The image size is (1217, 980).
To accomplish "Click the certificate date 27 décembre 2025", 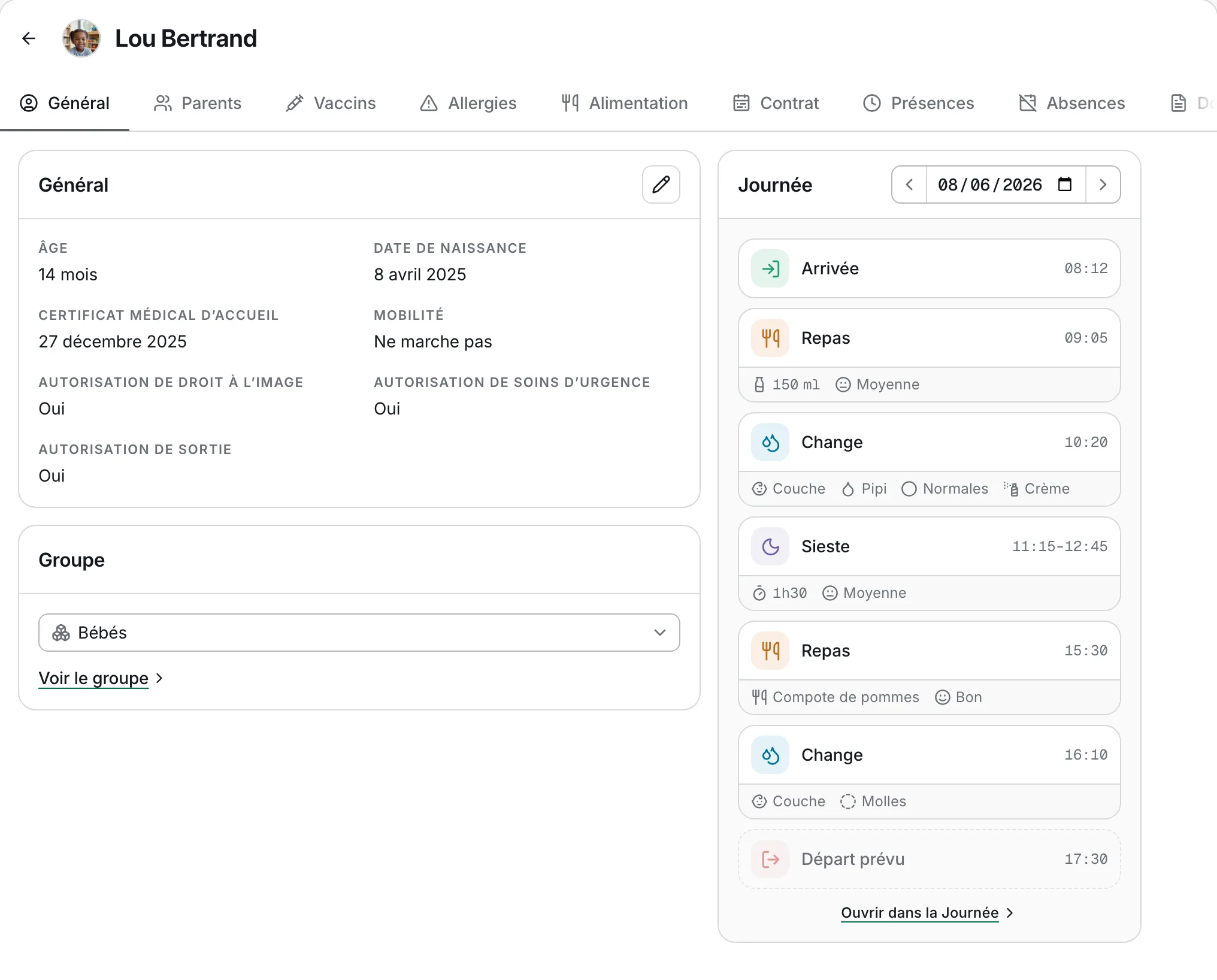I will (113, 341).
